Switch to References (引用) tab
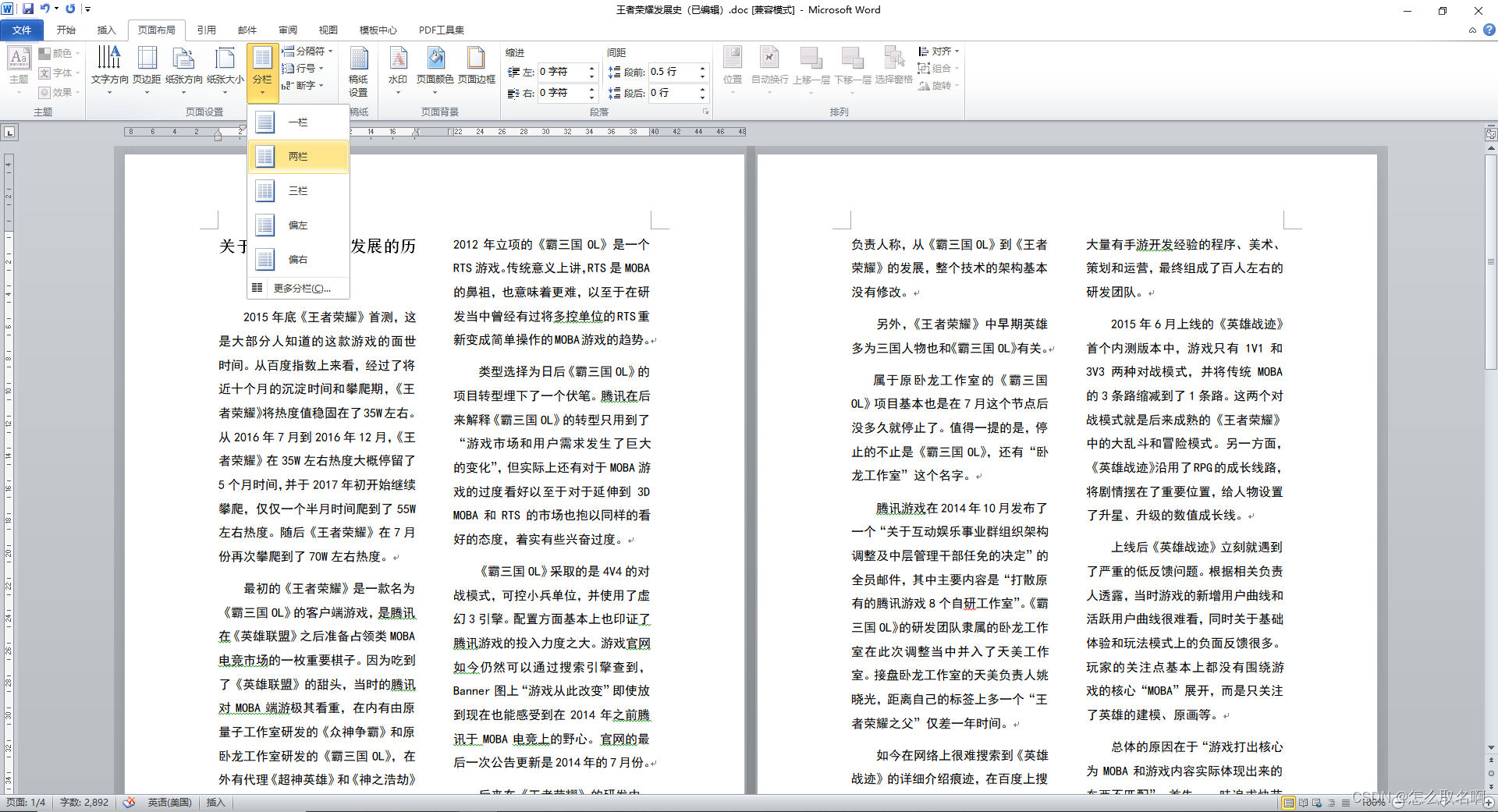The height and width of the screenshot is (812, 1498). pos(206,30)
